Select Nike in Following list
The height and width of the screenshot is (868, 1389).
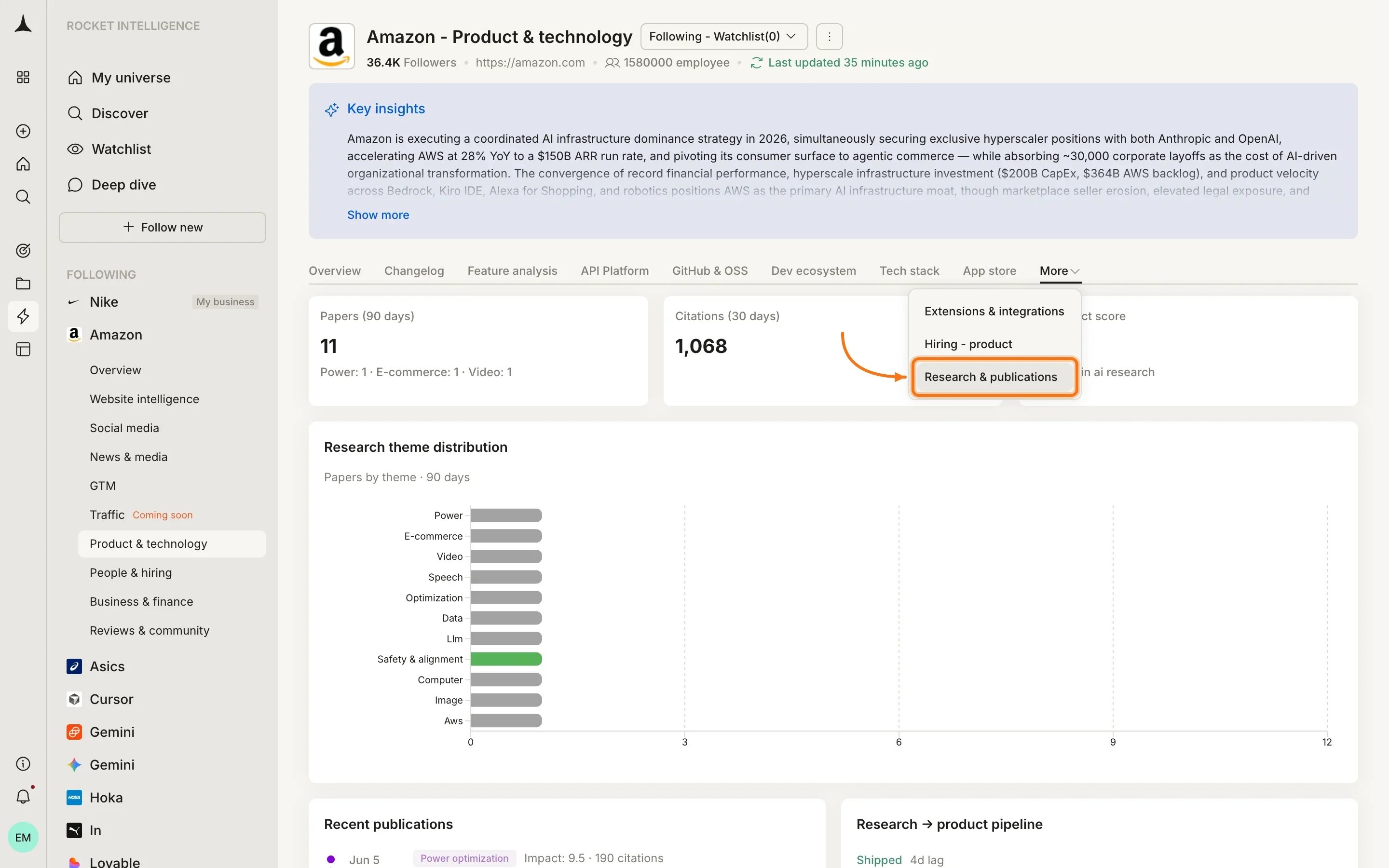[104, 302]
